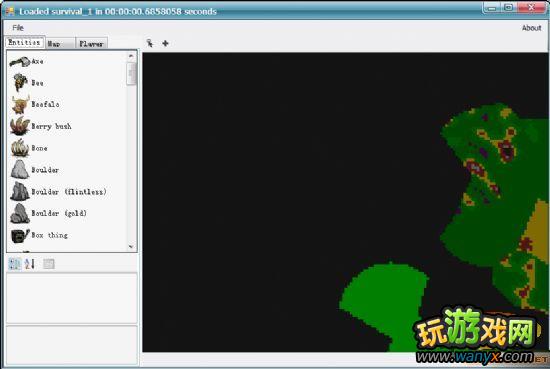Open the File menu

[18, 28]
